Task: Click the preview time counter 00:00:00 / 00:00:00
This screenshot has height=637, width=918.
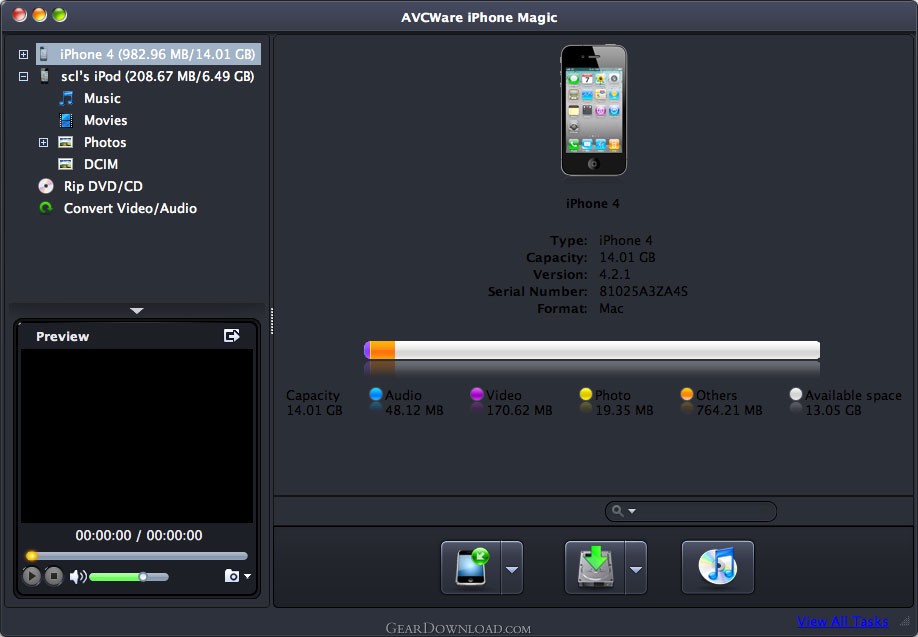Action: [x=139, y=535]
